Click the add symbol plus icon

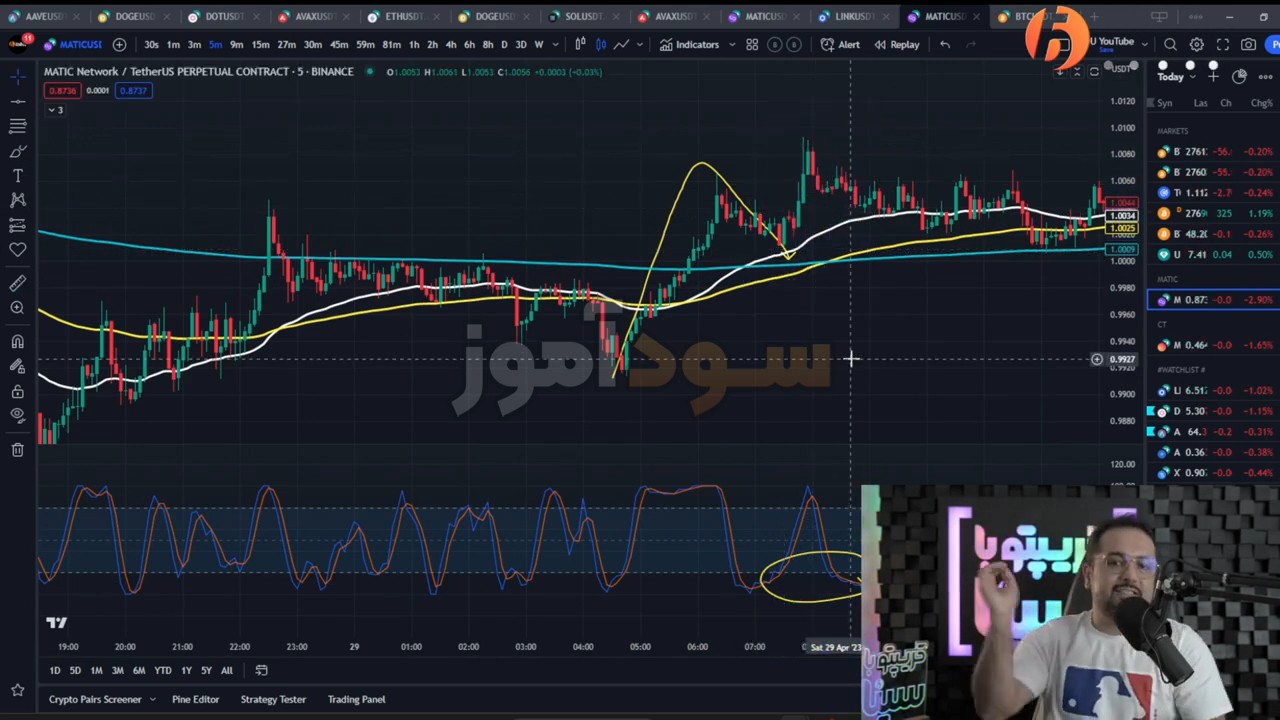[x=119, y=44]
